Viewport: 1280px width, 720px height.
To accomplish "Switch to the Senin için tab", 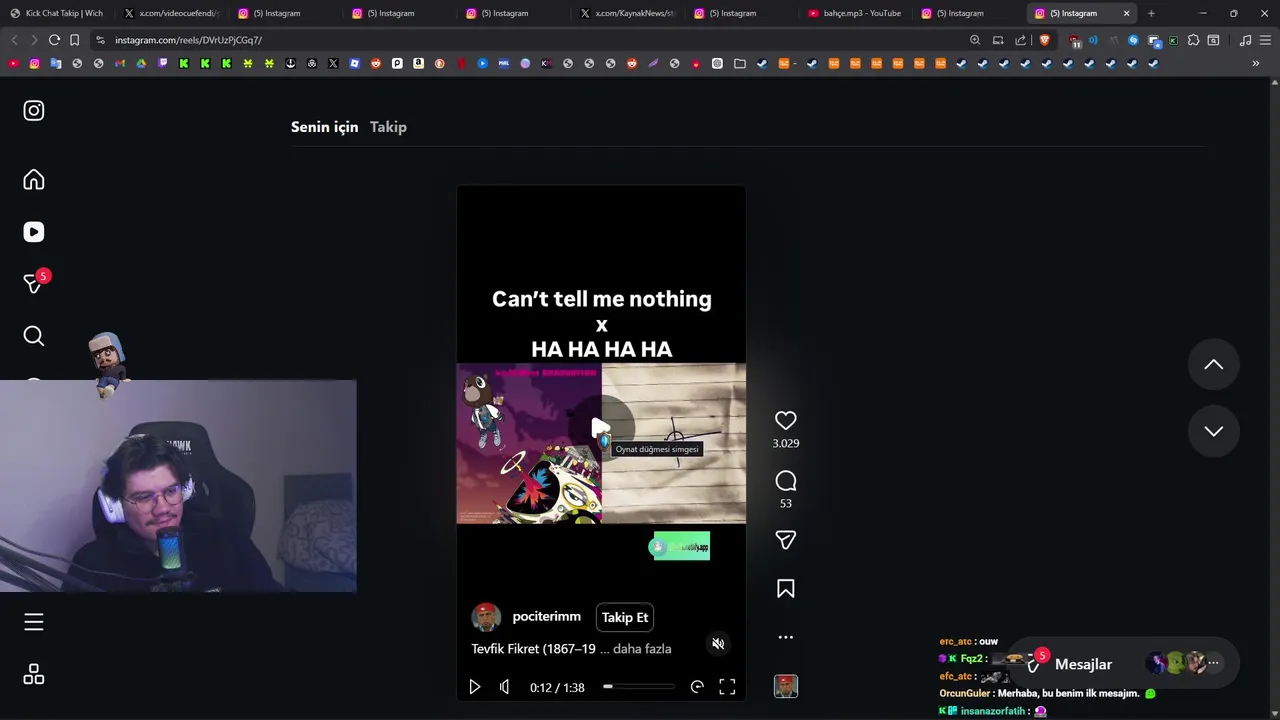I will click(324, 127).
